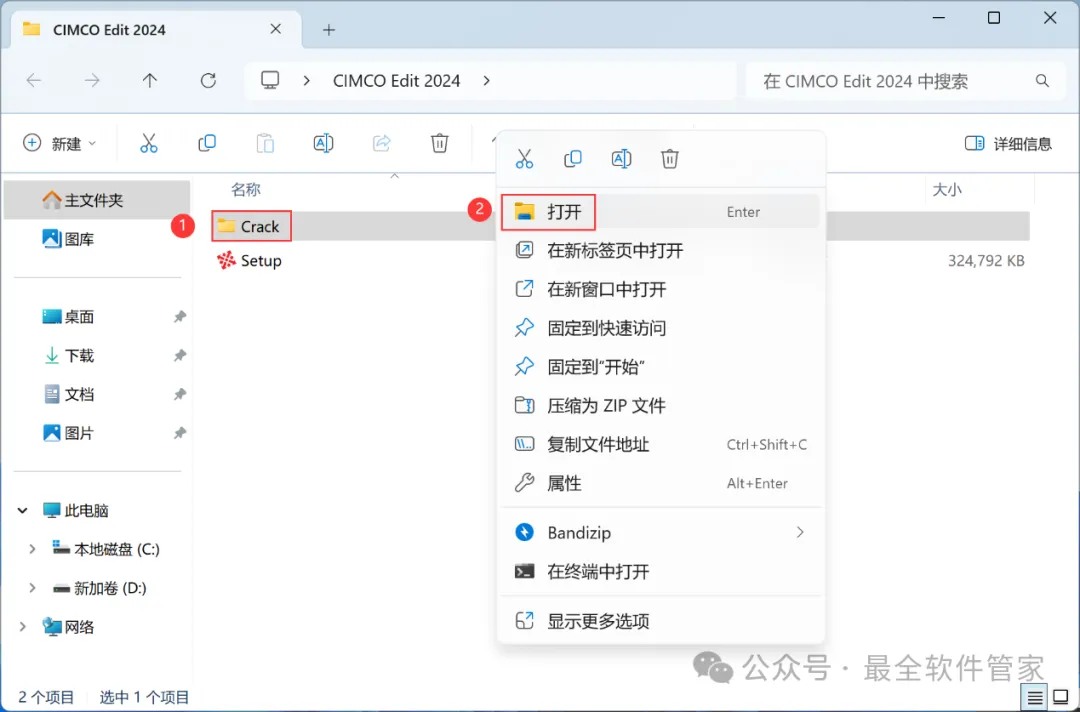Choose 固定到快速访问
Viewport: 1080px width, 712px height.
[x=661, y=328]
